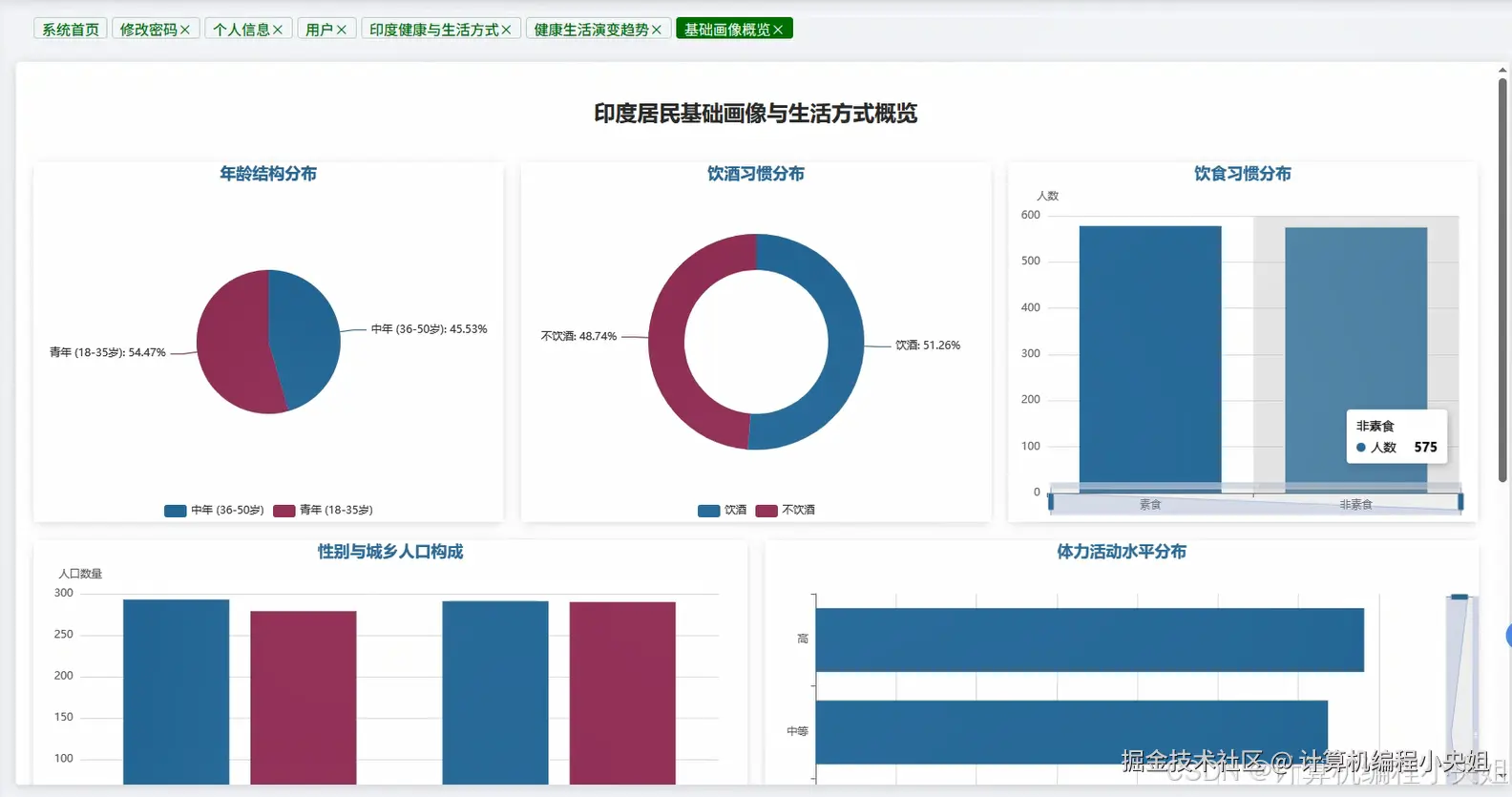The image size is (1512, 797).
Task: Close the 用户 tab with its X
Action: coord(342,31)
